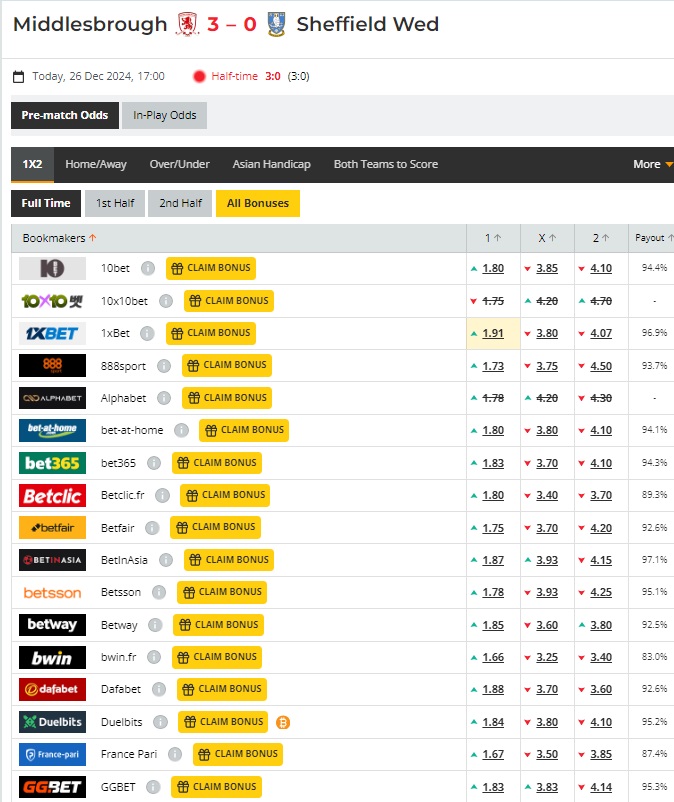Select Pre-match Odds view

click(65, 115)
